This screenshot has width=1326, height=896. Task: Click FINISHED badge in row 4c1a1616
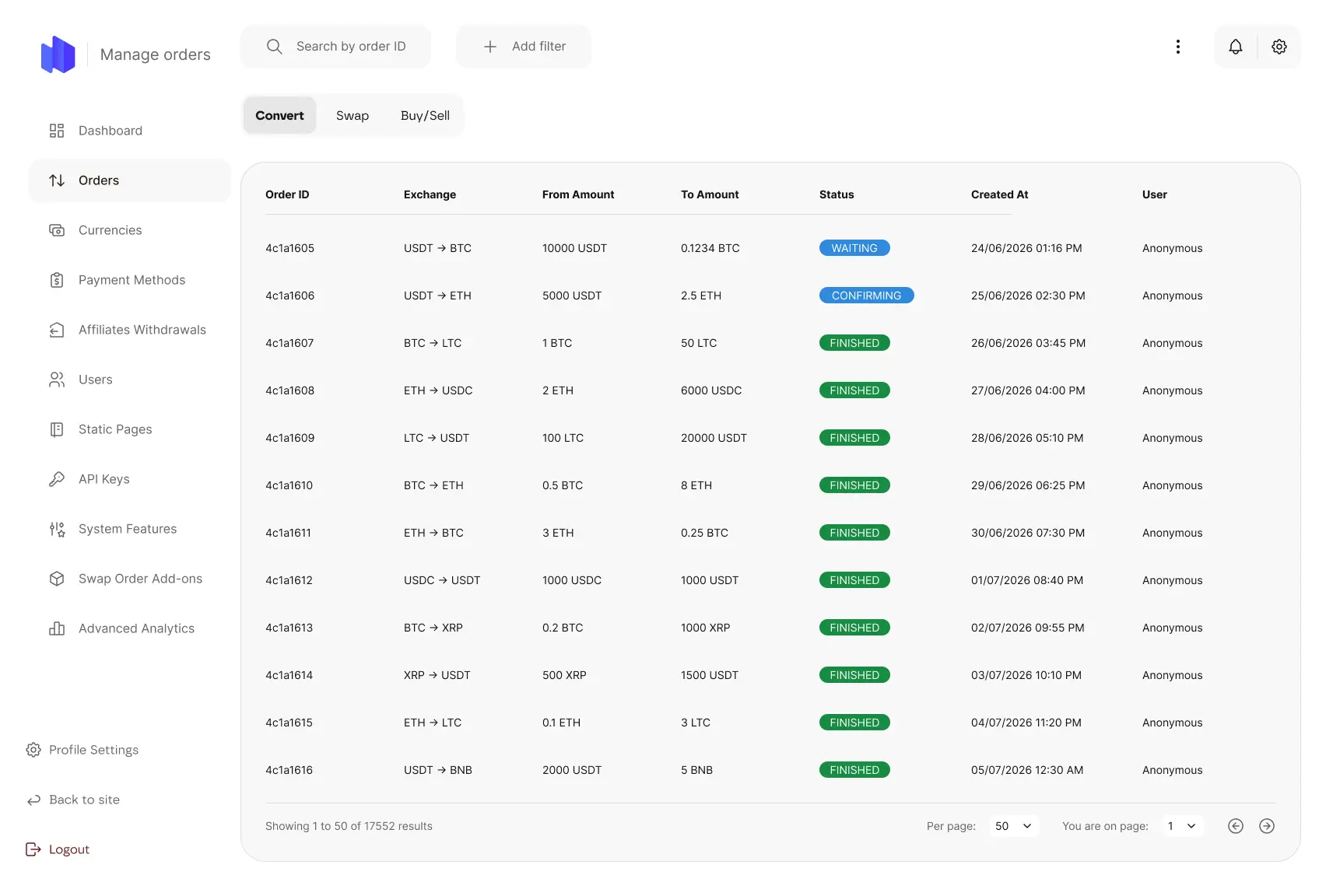point(854,770)
